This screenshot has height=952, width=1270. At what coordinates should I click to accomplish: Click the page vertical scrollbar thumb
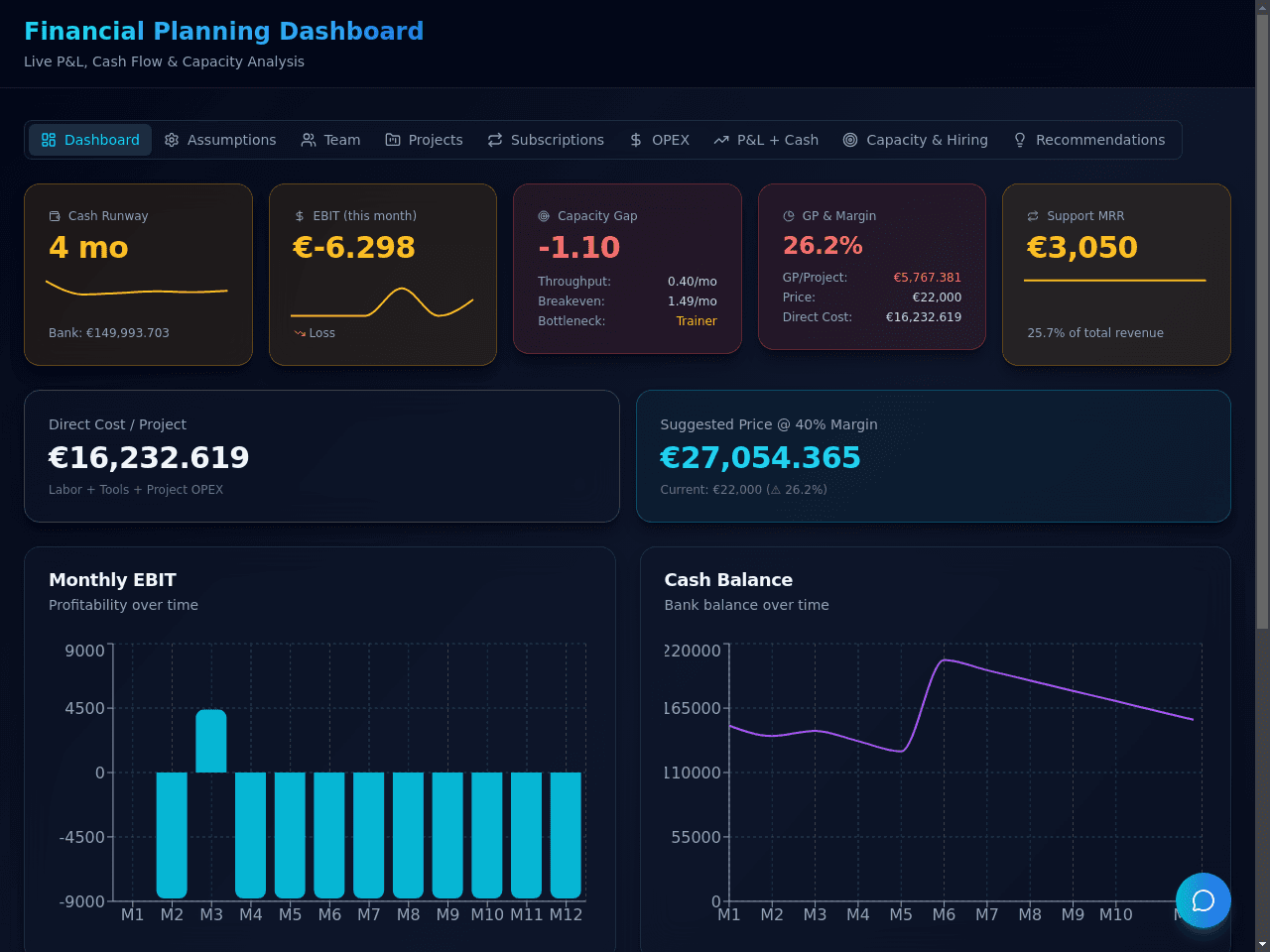(x=1262, y=321)
